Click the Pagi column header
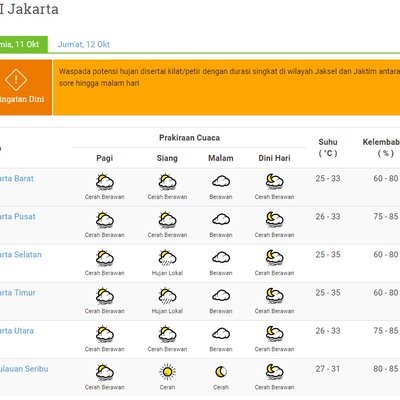The height and width of the screenshot is (400, 400). coord(105,158)
